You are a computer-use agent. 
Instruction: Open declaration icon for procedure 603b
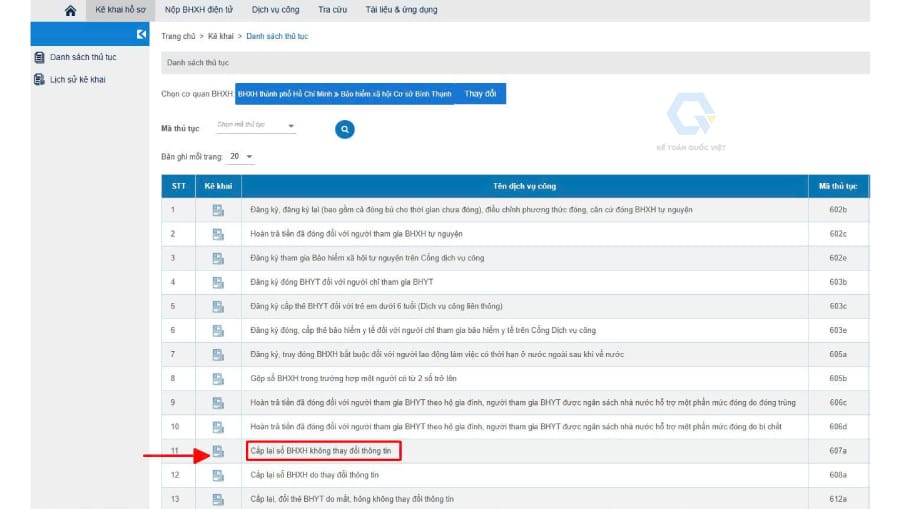click(x=218, y=282)
